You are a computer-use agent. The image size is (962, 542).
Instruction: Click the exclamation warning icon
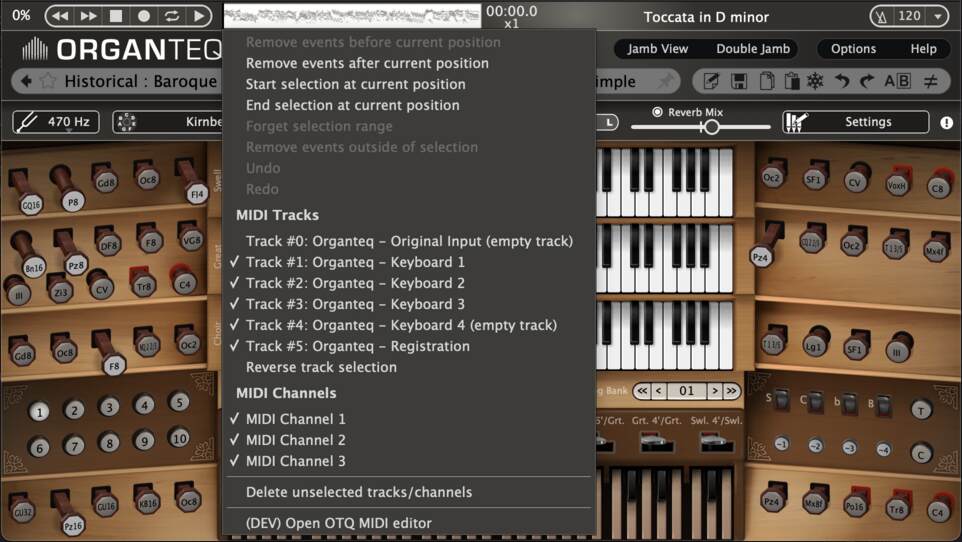click(x=947, y=123)
